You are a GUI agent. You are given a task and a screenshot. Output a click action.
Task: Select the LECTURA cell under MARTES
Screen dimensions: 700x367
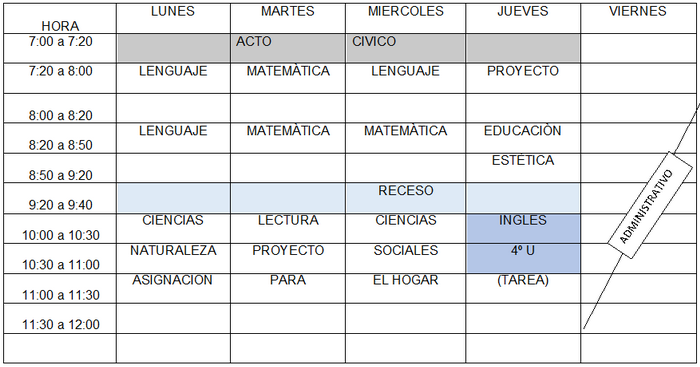pos(288,229)
